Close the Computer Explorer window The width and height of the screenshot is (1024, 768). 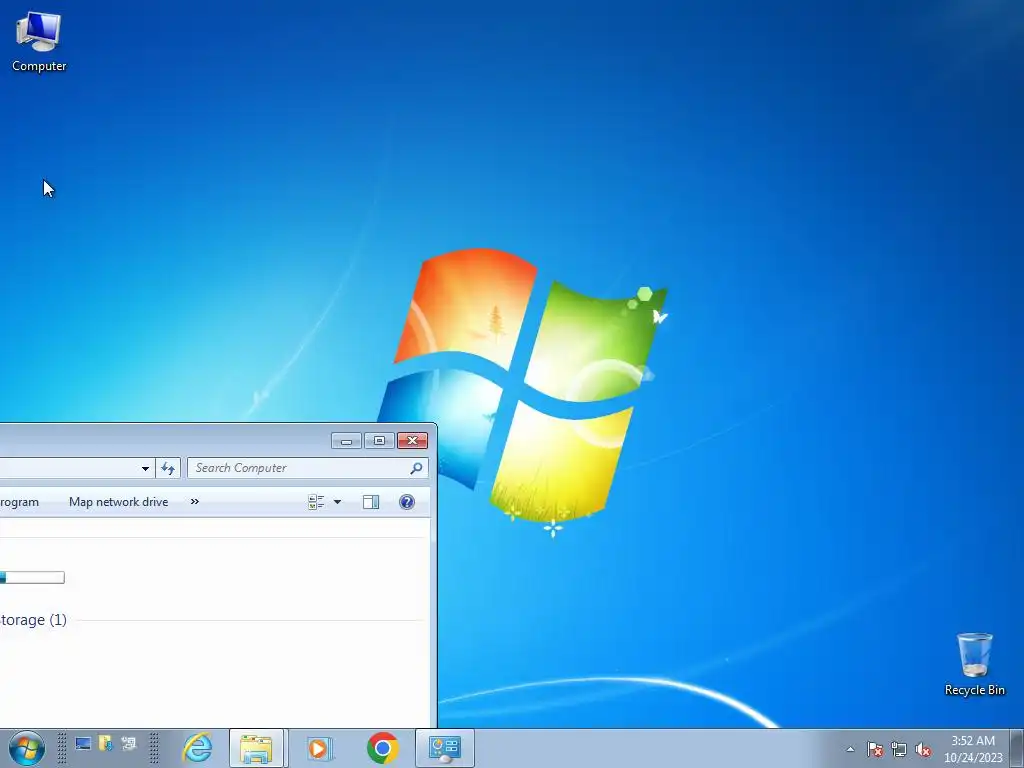[x=412, y=441]
